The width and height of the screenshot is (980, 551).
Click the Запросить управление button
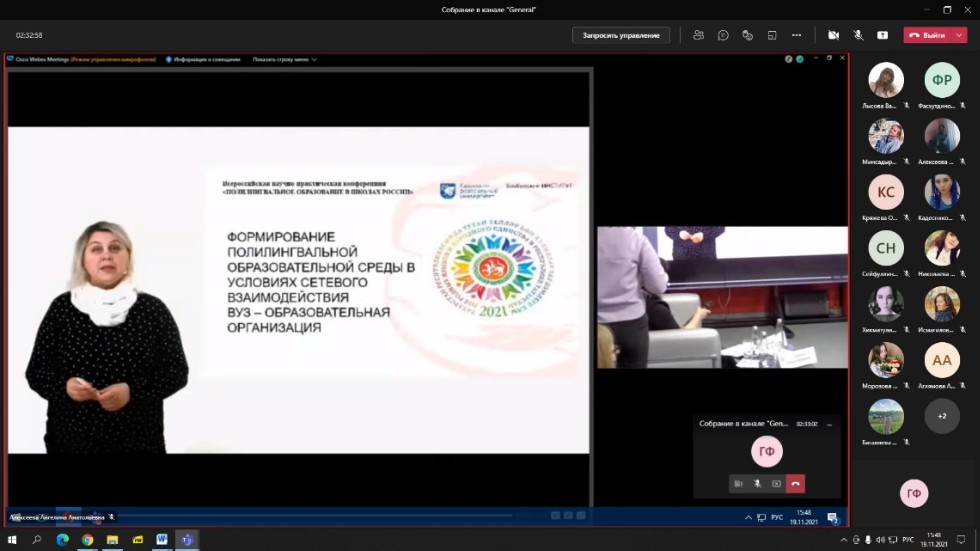point(621,35)
